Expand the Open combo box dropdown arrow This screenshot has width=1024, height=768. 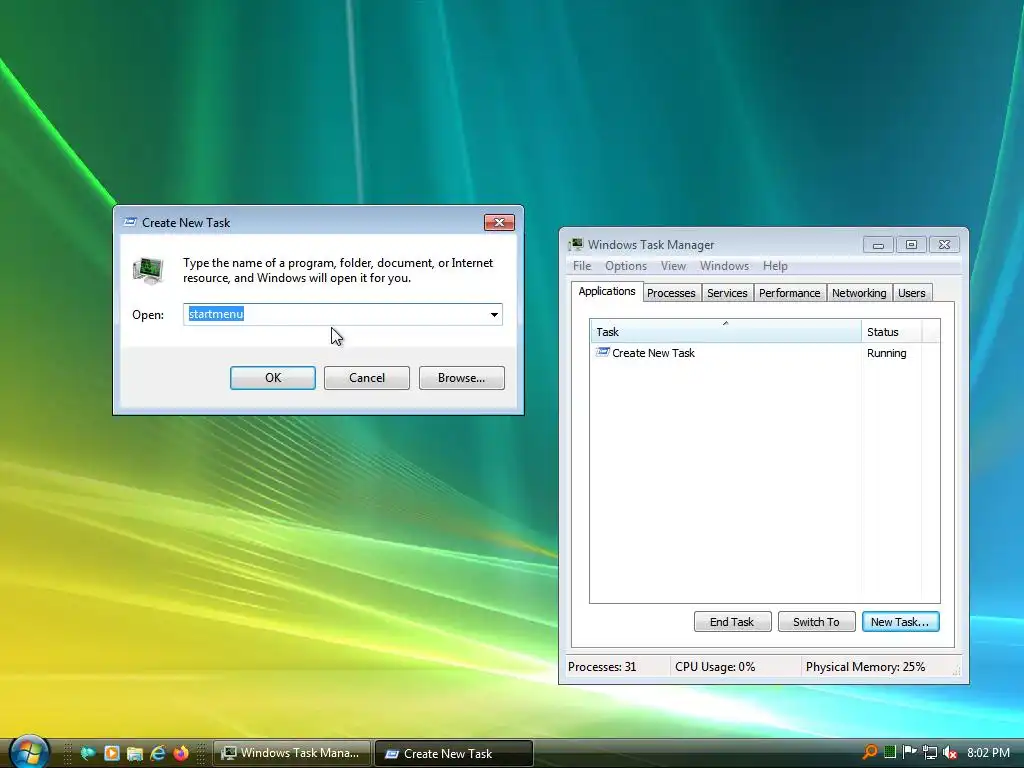pos(494,314)
